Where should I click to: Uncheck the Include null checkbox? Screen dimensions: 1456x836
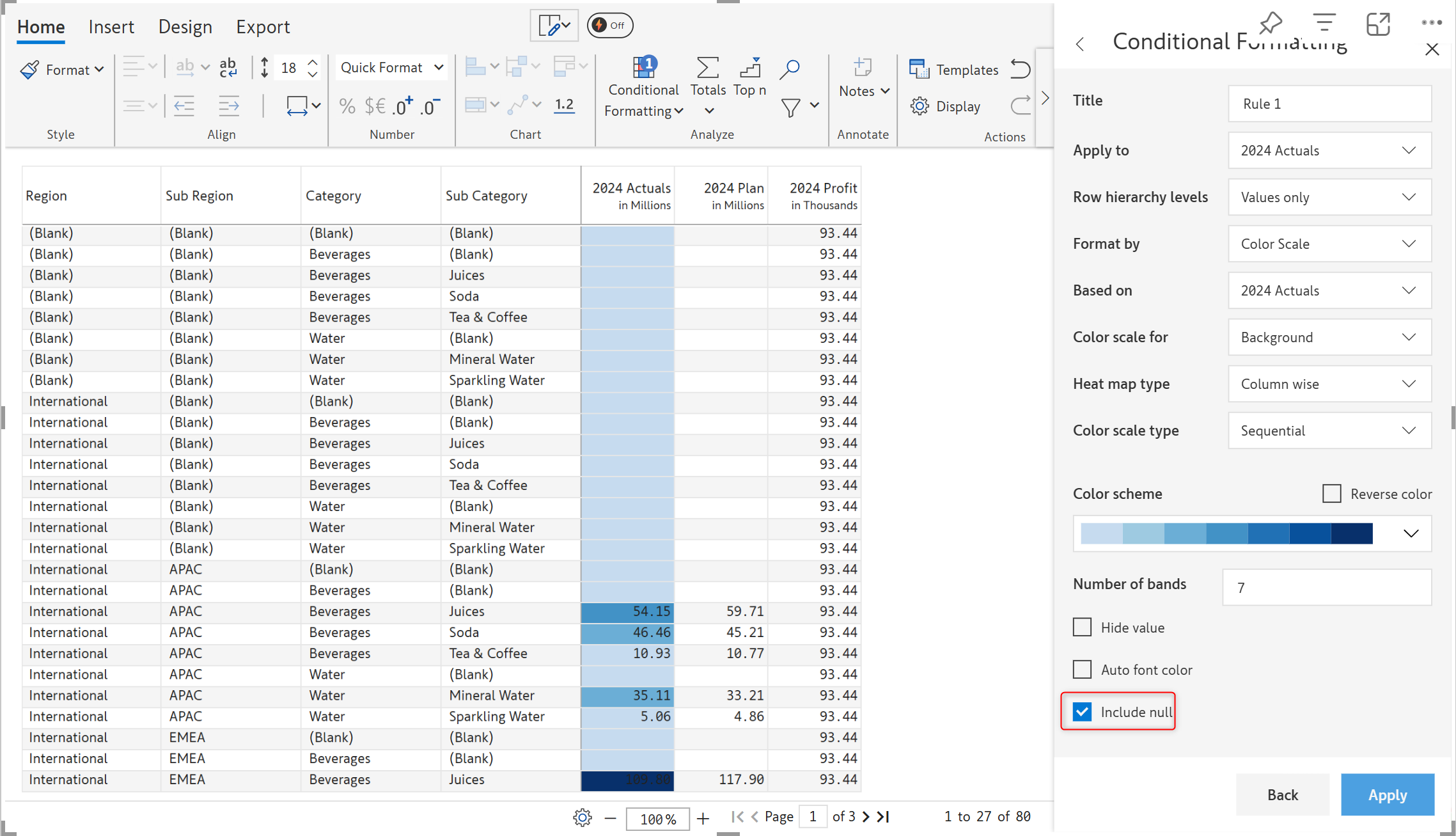coord(1082,712)
